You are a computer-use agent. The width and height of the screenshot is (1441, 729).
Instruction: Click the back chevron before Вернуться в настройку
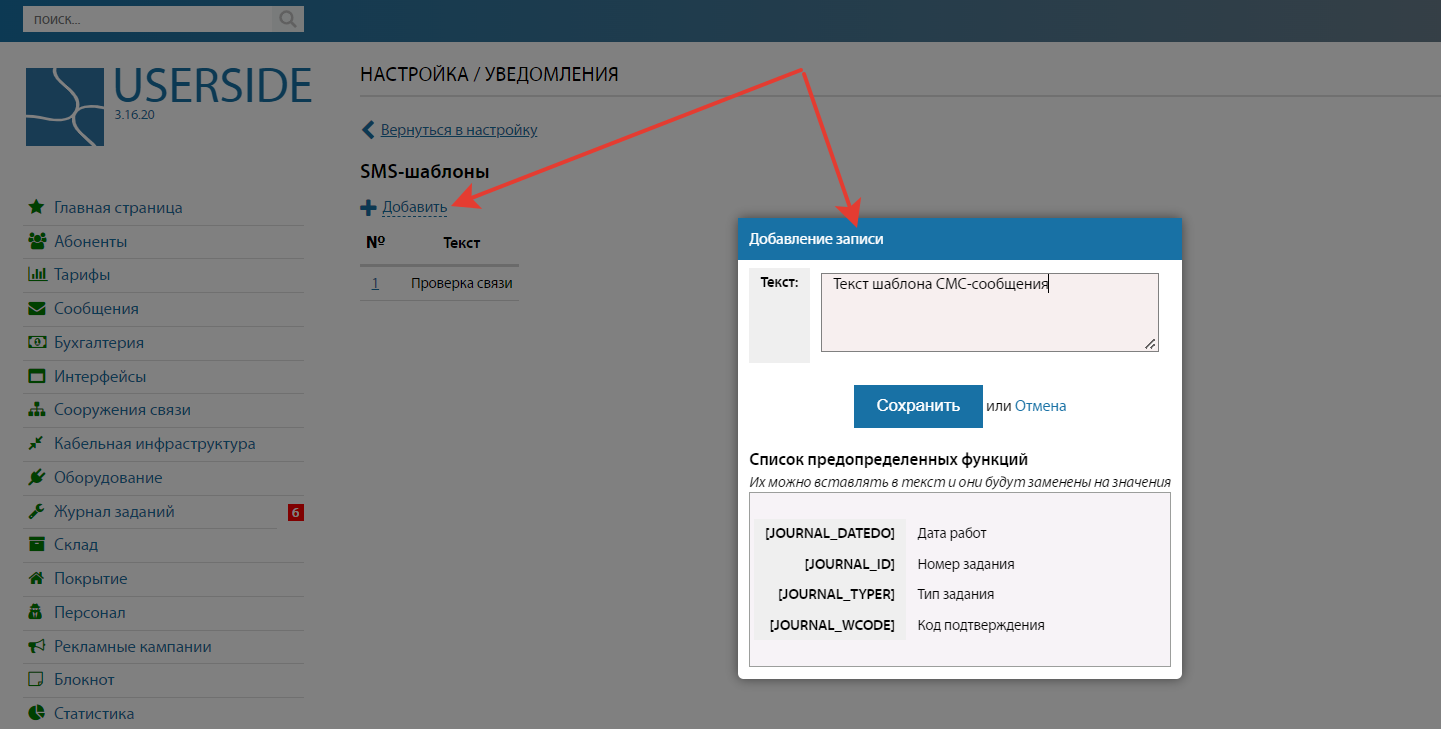[x=367, y=130]
